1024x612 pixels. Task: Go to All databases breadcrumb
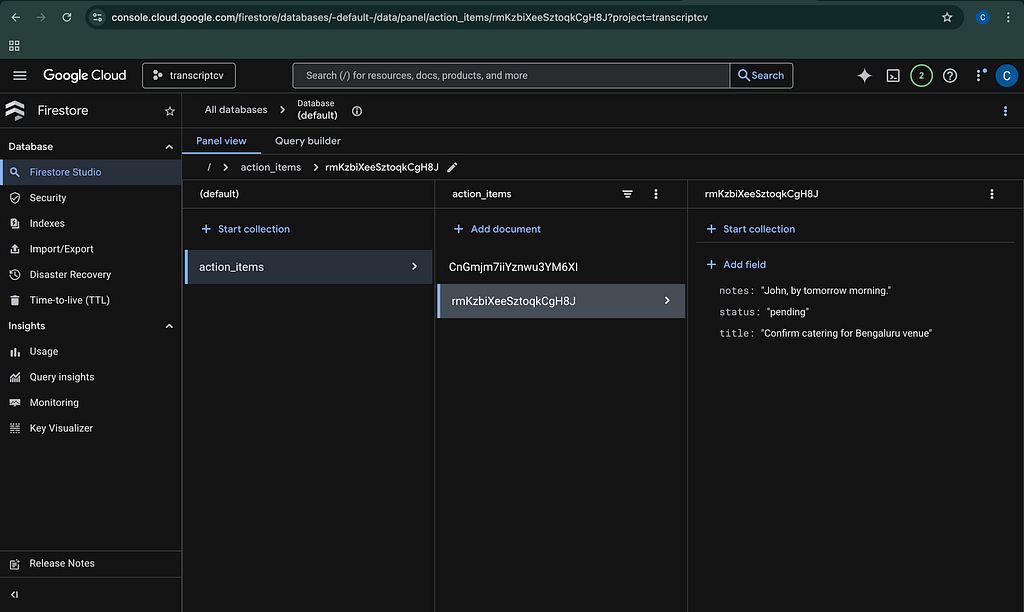236,110
